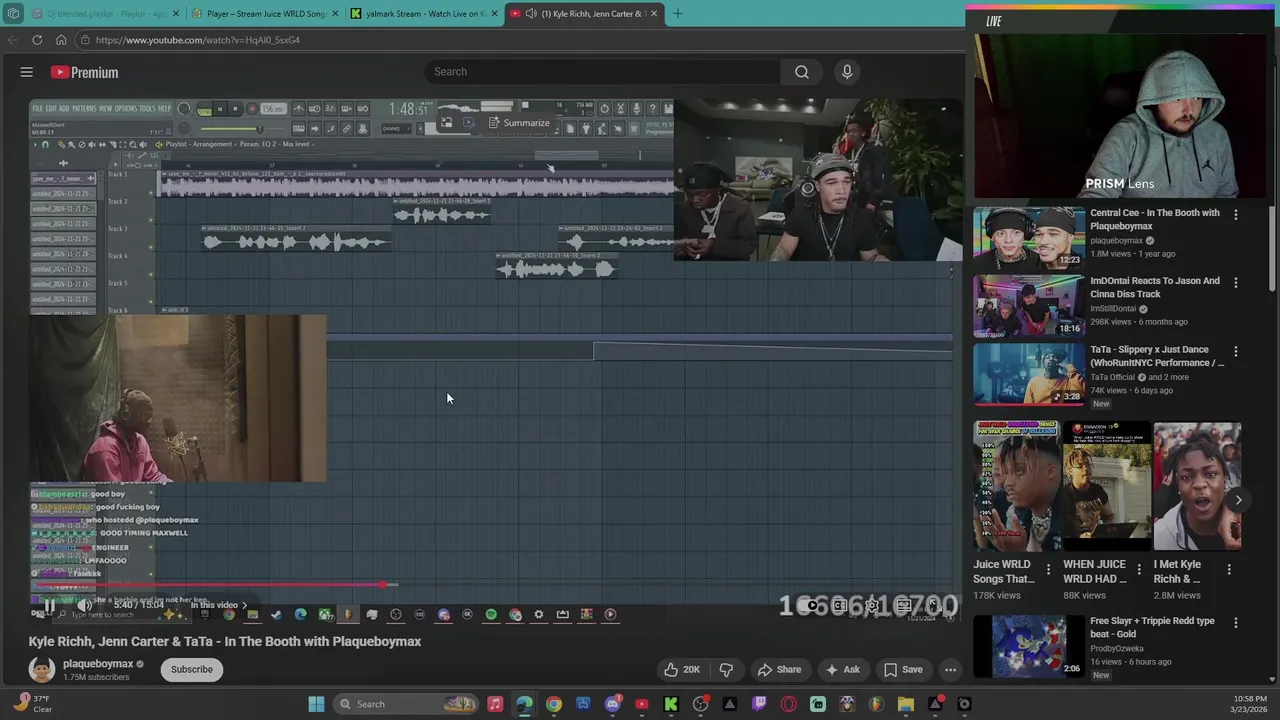The height and width of the screenshot is (720, 1280).
Task: Open the YouTube hamburger guide menu
Action: coord(27,72)
